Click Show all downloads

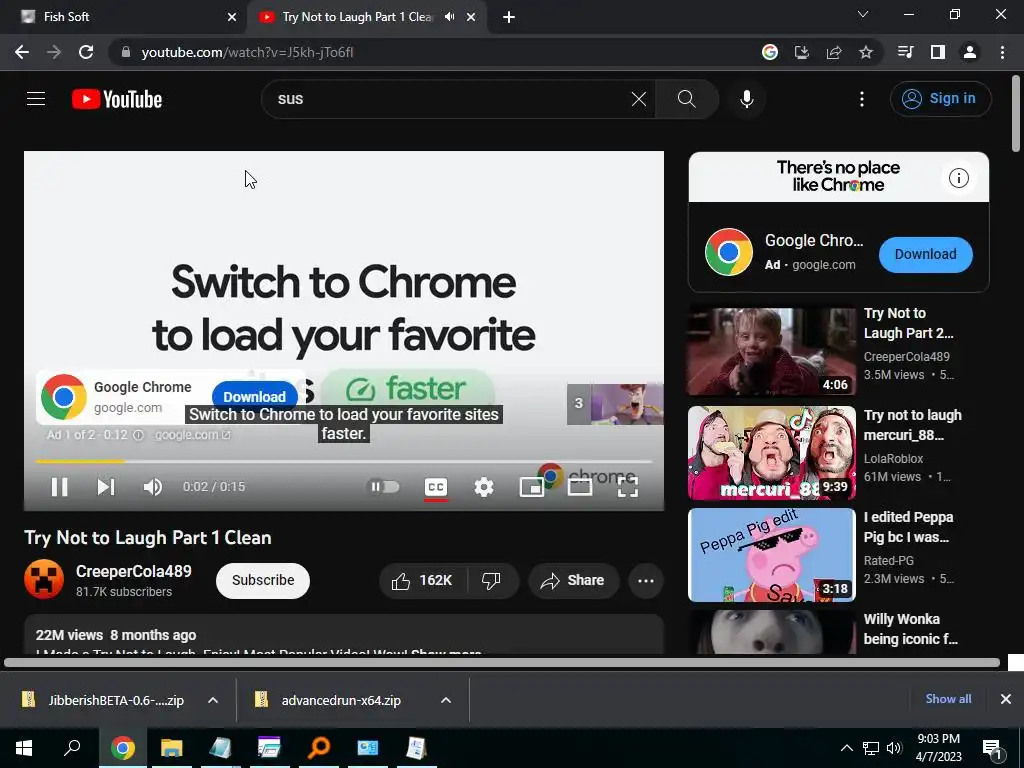948,699
